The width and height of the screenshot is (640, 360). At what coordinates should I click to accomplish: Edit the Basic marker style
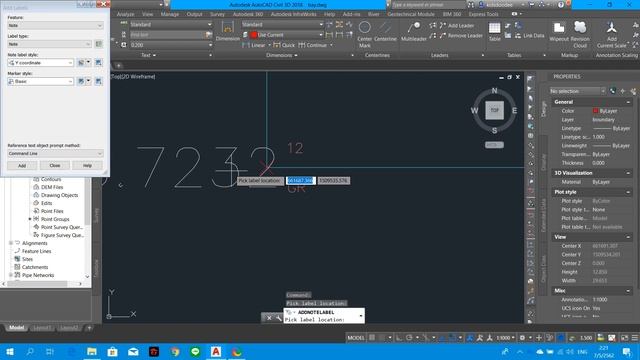coord(81,81)
